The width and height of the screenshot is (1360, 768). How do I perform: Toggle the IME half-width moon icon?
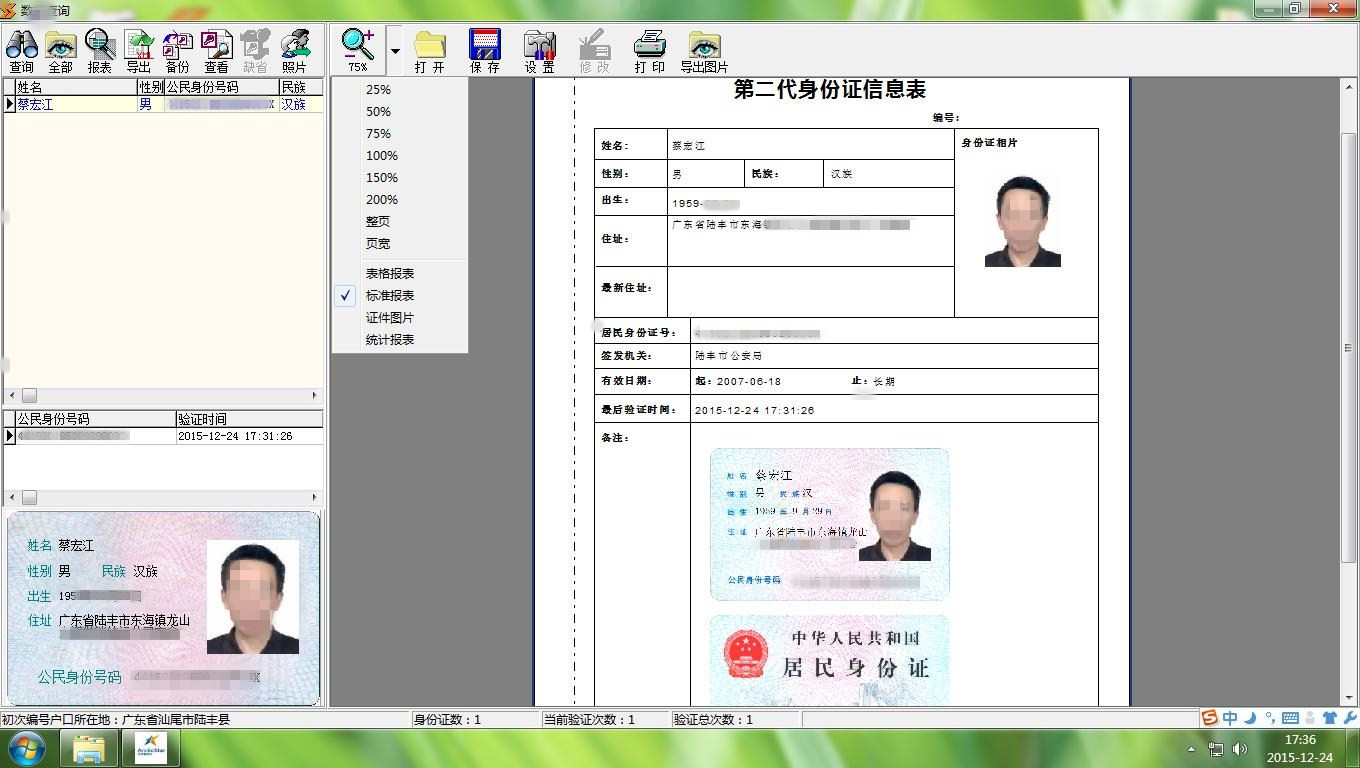point(1250,718)
